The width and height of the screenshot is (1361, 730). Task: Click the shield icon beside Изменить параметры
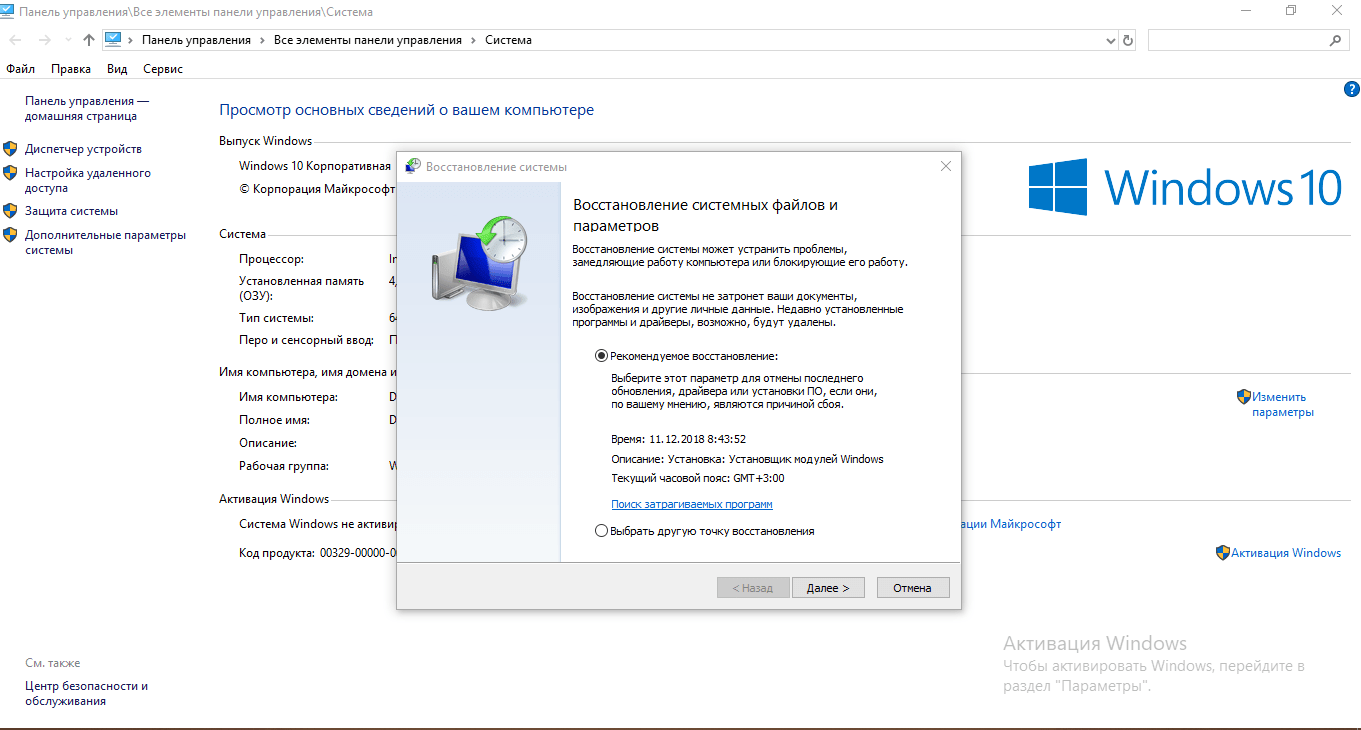coord(1244,397)
